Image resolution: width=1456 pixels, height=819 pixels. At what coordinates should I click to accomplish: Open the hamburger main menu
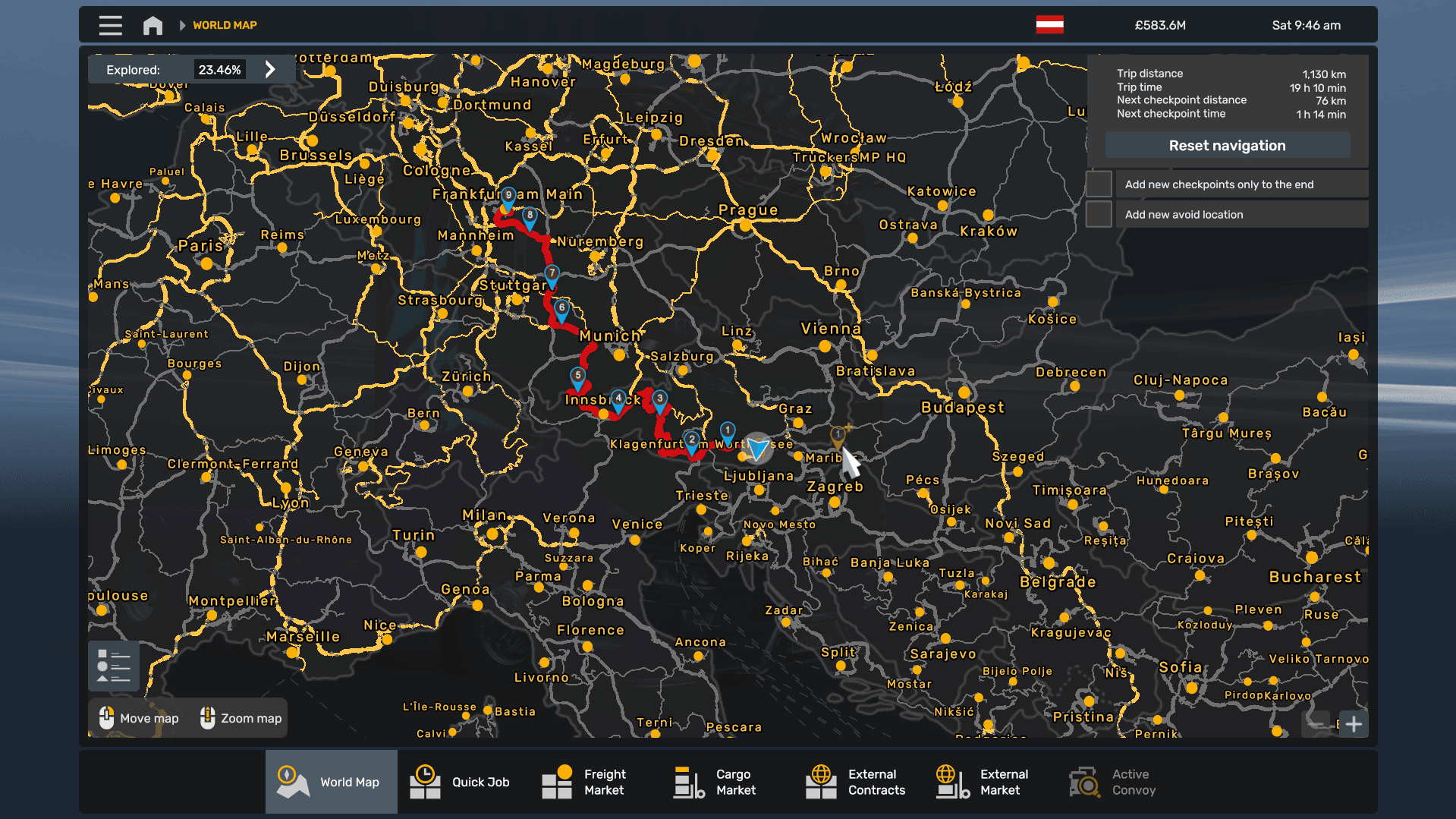[x=110, y=25]
